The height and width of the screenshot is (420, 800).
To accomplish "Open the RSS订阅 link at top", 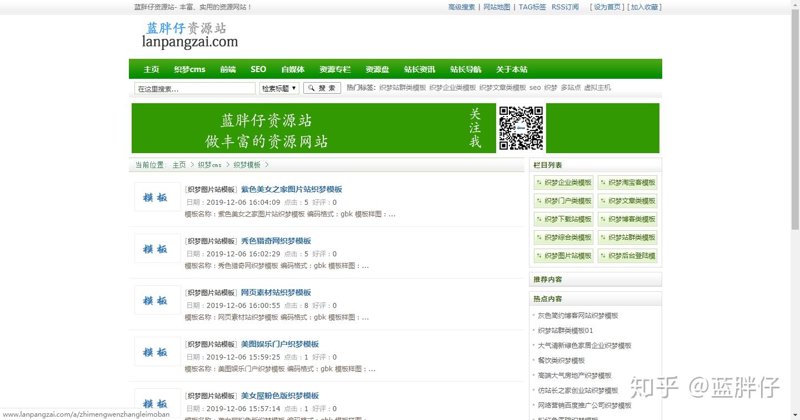I will [565, 7].
